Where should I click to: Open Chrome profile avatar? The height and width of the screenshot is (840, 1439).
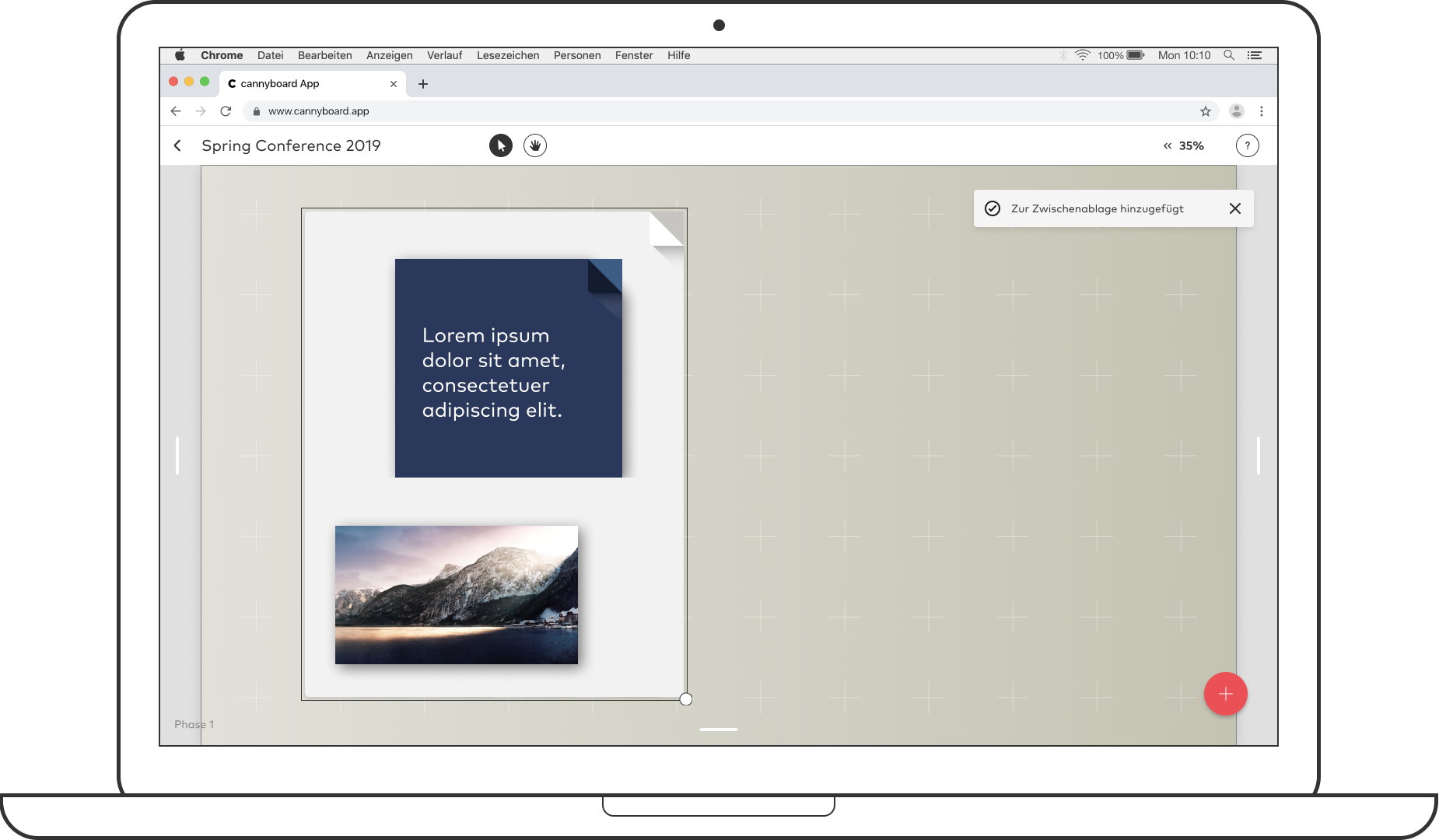point(1237,111)
